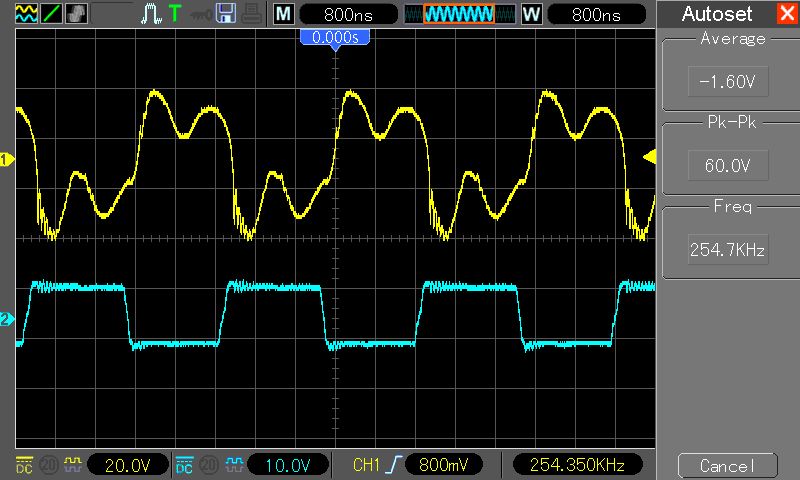Click the pulse waveform acquisition icon

point(151,14)
